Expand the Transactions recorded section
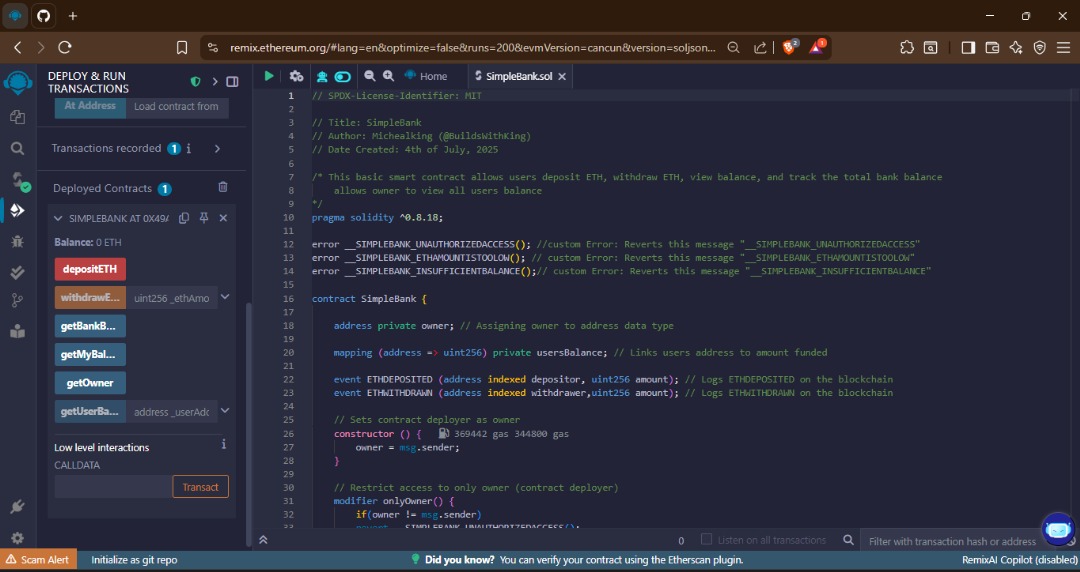The image size is (1080, 572). 218,148
